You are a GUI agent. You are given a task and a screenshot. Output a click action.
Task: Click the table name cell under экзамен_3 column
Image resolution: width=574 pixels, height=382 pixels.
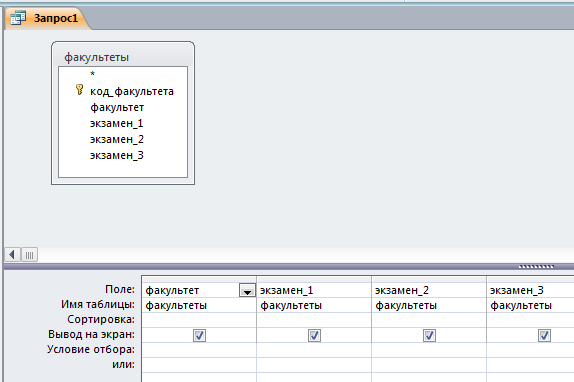click(x=530, y=305)
